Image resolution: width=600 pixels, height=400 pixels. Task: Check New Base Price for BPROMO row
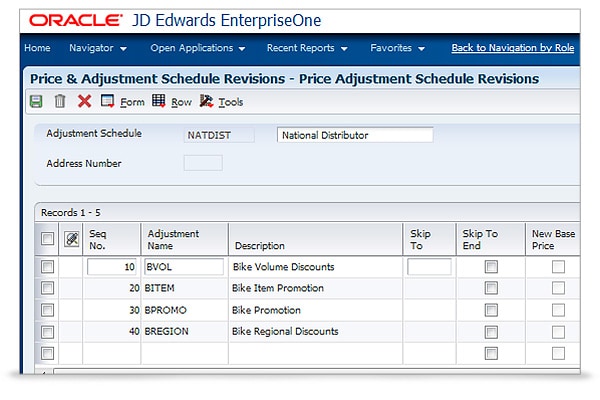558,310
